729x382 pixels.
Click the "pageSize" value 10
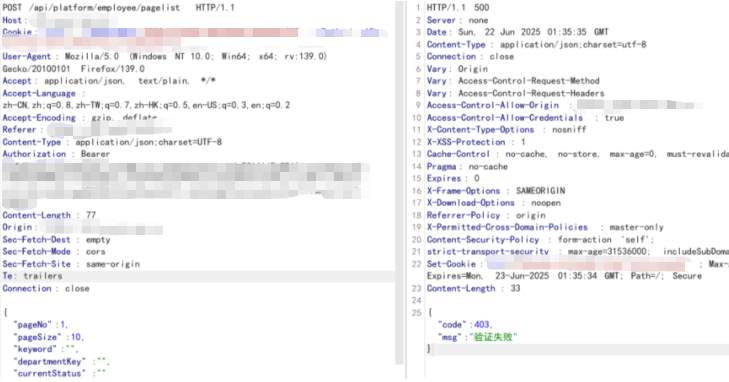[x=76, y=337]
